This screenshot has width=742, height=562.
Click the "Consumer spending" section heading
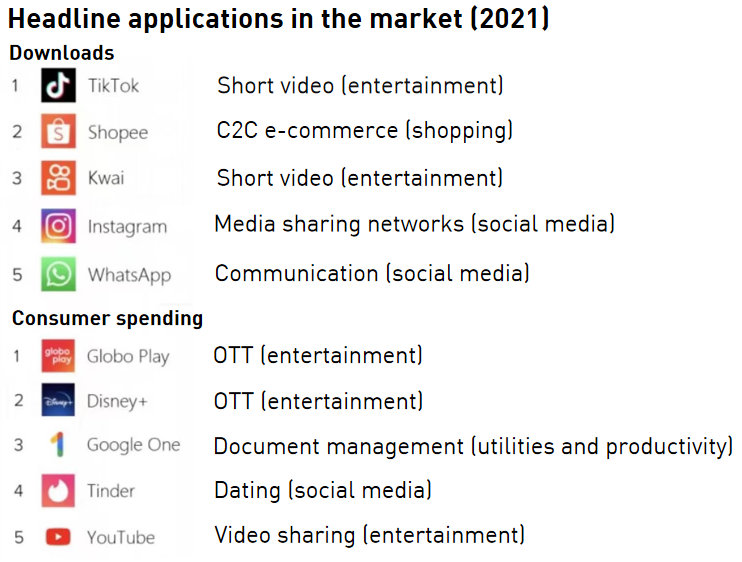[107, 319]
